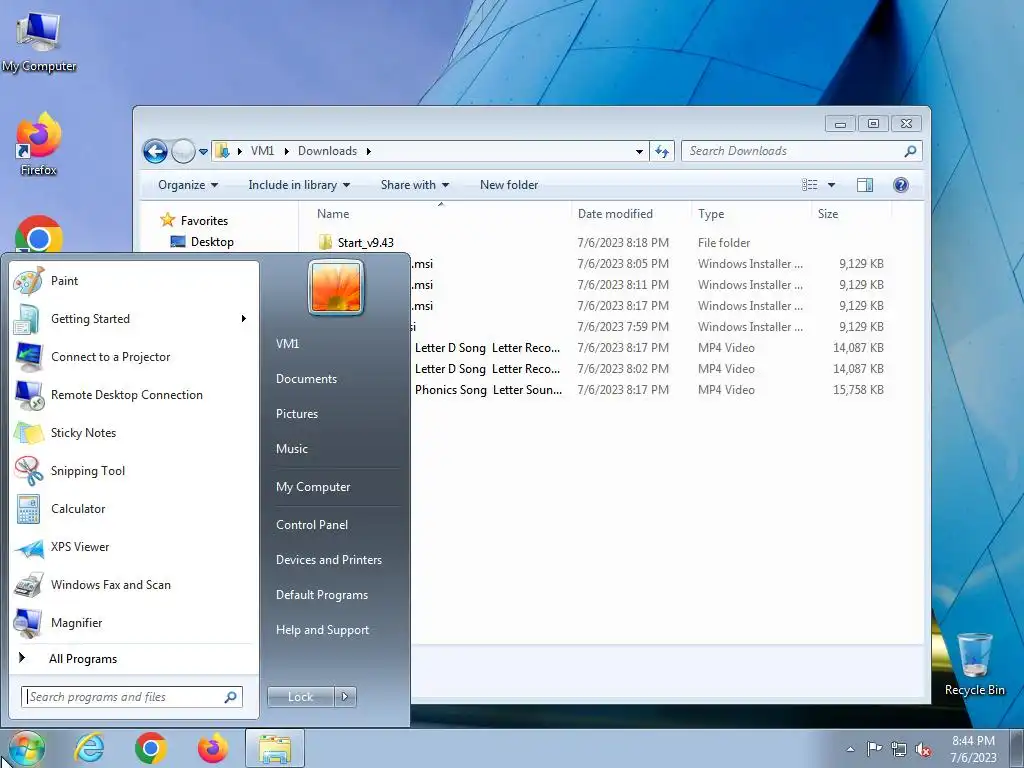The height and width of the screenshot is (768, 1024).
Task: Open Default Programs
Action: 322,595
